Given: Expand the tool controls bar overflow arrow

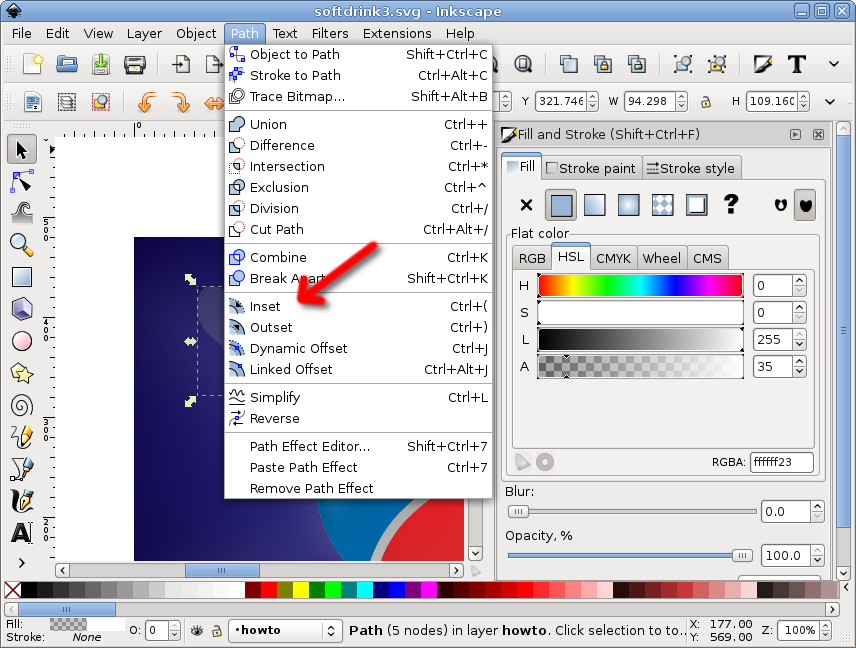Looking at the screenshot, I should coord(830,102).
